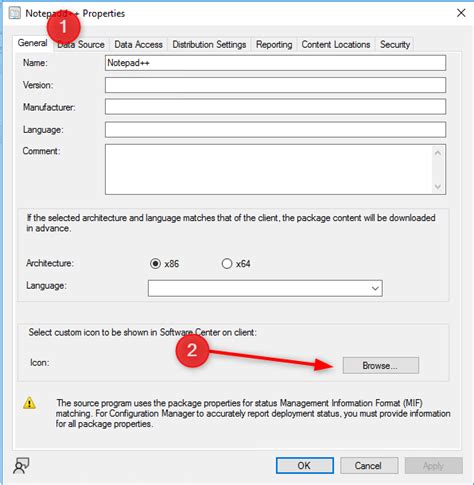Click the Language text box under Manufacturer

coord(275,129)
